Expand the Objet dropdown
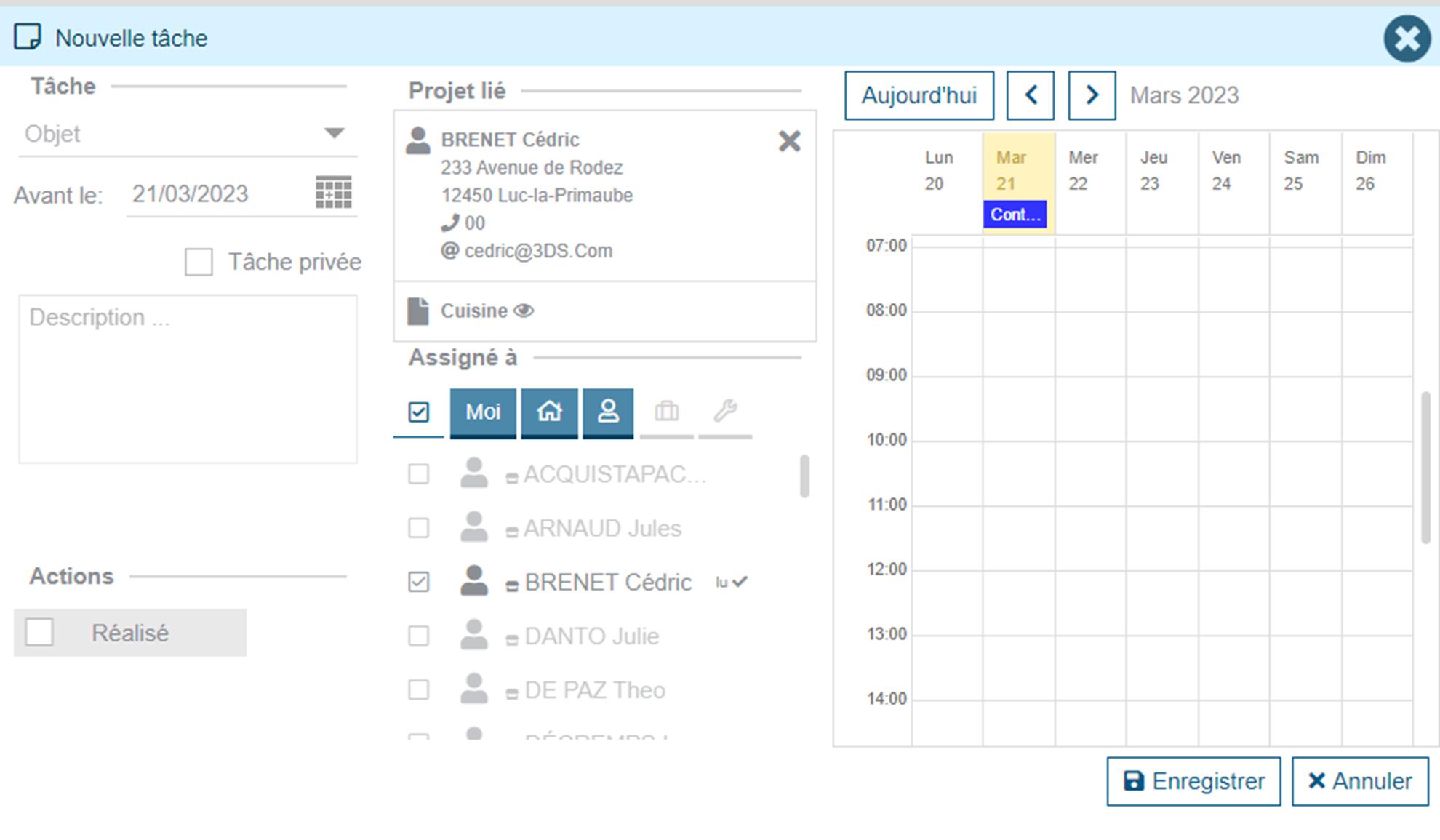 click(x=334, y=134)
